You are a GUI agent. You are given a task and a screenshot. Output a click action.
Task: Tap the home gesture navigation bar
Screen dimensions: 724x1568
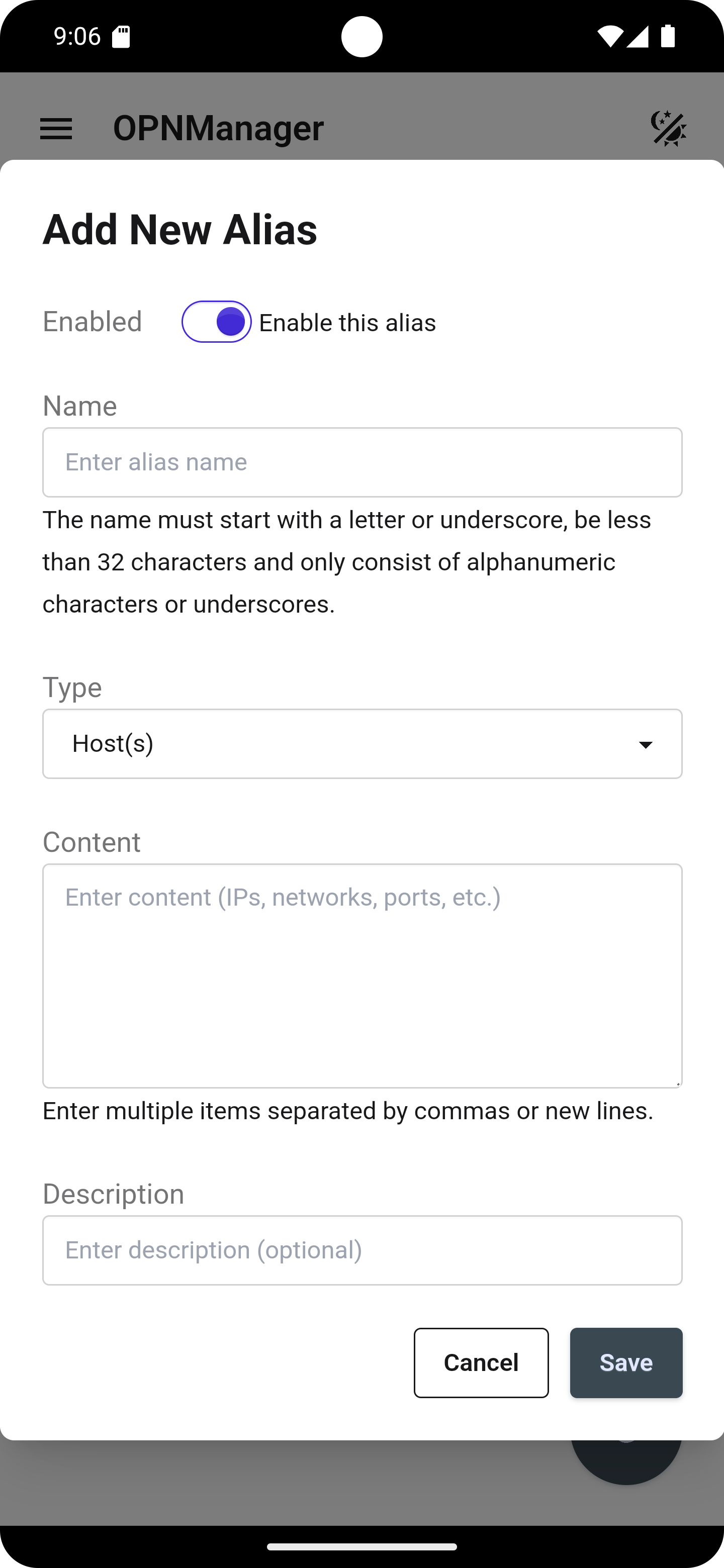tap(361, 1547)
